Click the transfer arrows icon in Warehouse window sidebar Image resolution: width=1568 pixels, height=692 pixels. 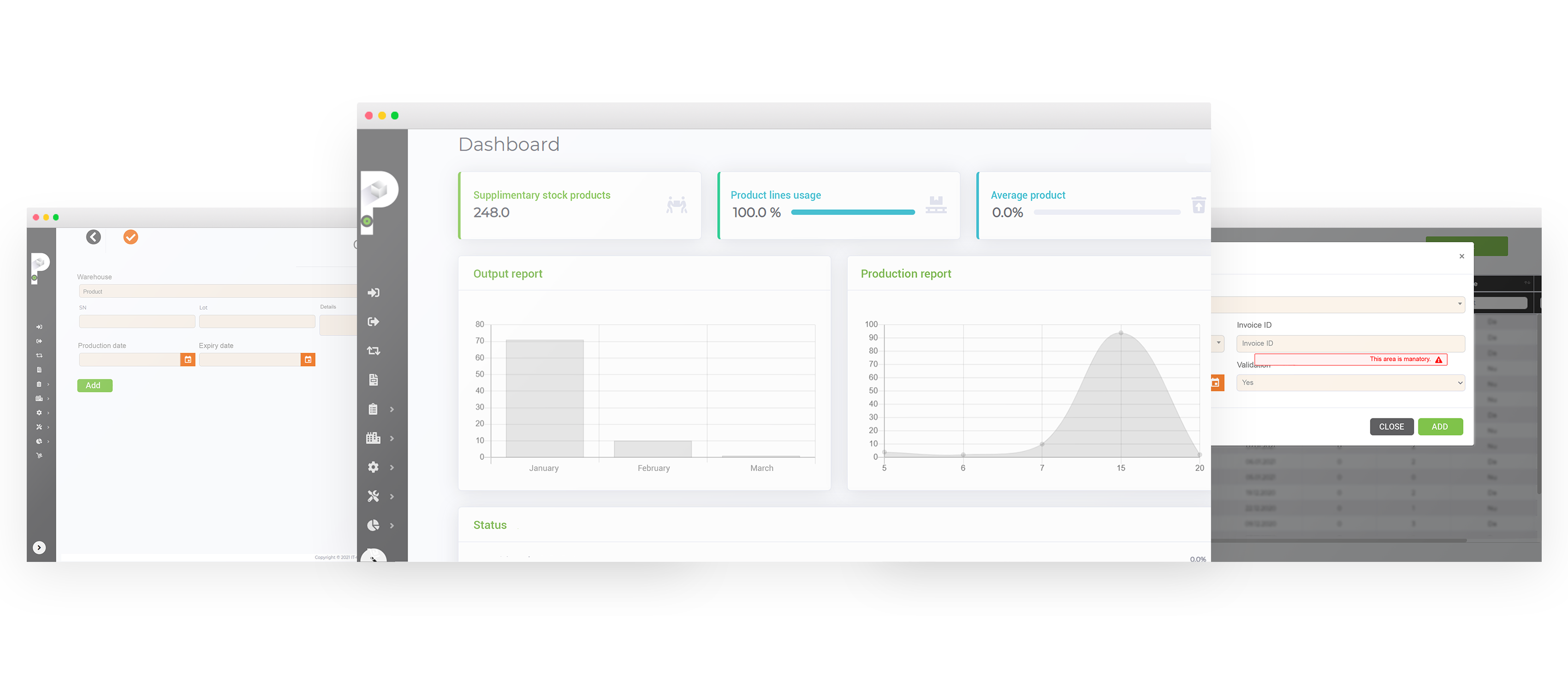[x=39, y=356]
